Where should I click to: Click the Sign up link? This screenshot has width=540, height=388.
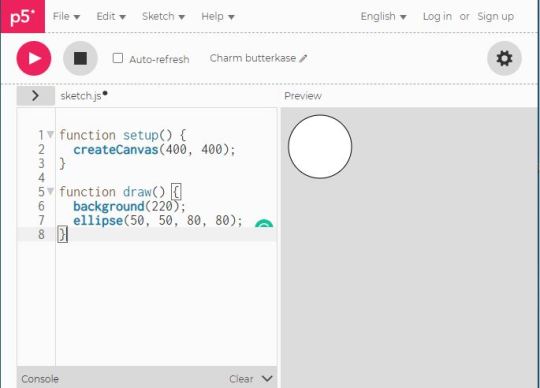[495, 16]
